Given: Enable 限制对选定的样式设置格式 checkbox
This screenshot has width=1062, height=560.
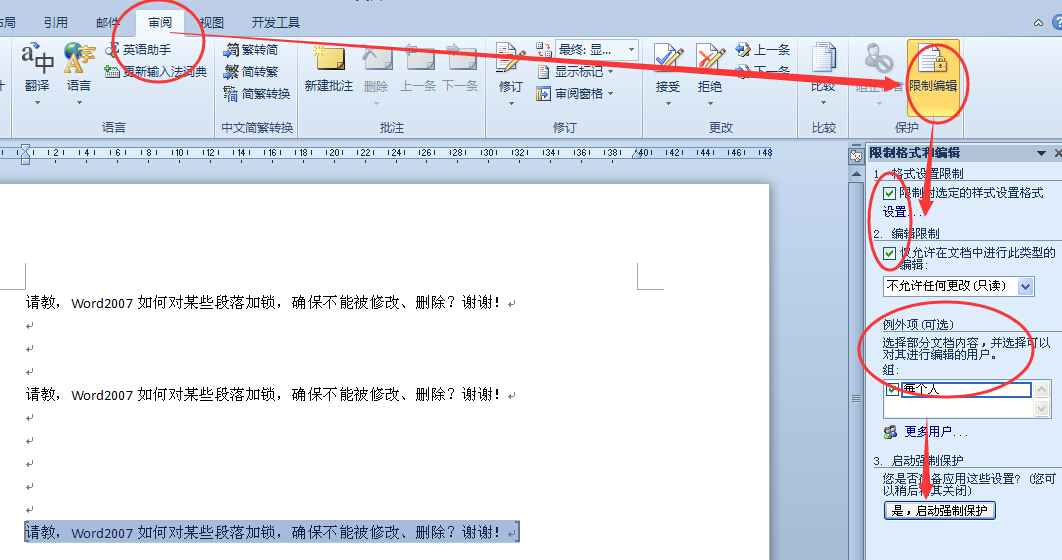Looking at the screenshot, I should click(890, 194).
